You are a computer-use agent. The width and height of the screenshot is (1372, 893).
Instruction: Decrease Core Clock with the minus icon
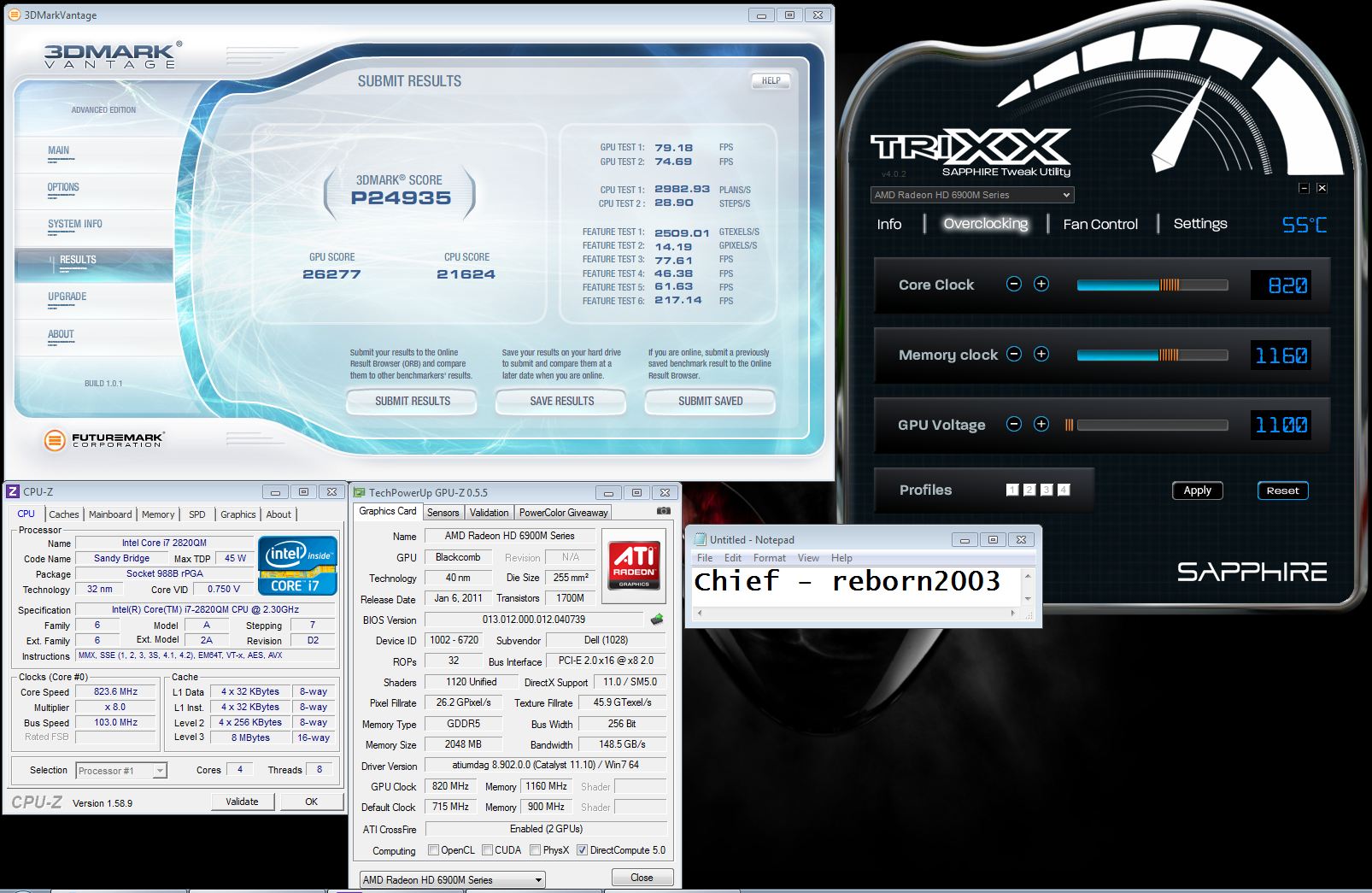tap(1014, 285)
